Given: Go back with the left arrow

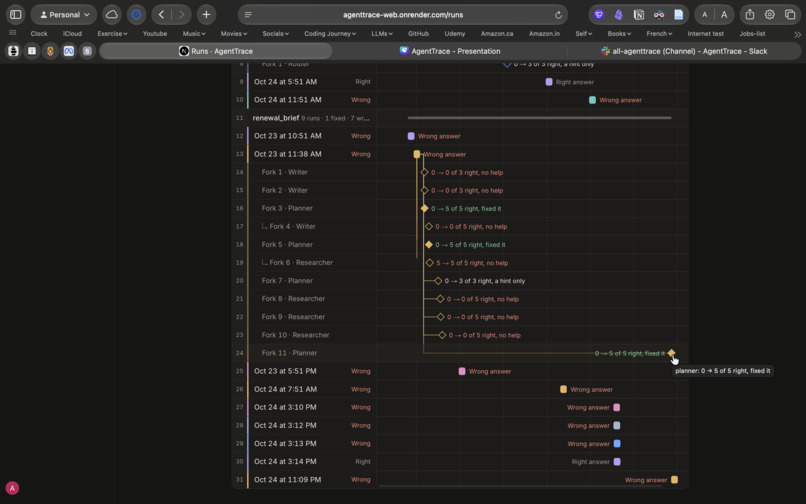Looking at the screenshot, I should coord(161,14).
